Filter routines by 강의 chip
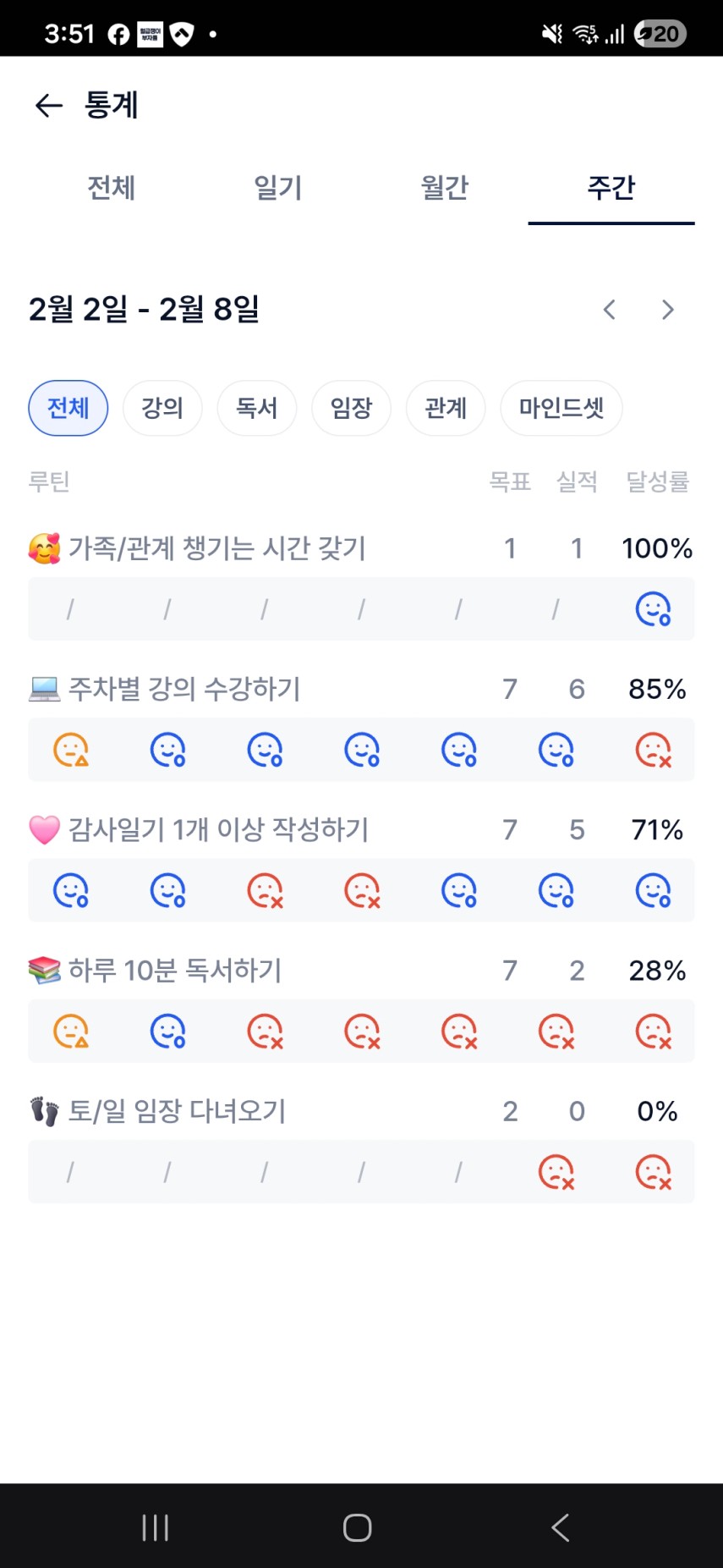Screen dimensions: 723x1568 click(x=162, y=408)
